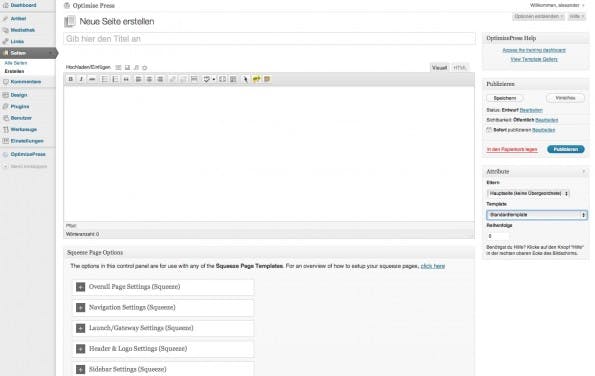Open the Hilfe dropdown tab

[x=577, y=16]
